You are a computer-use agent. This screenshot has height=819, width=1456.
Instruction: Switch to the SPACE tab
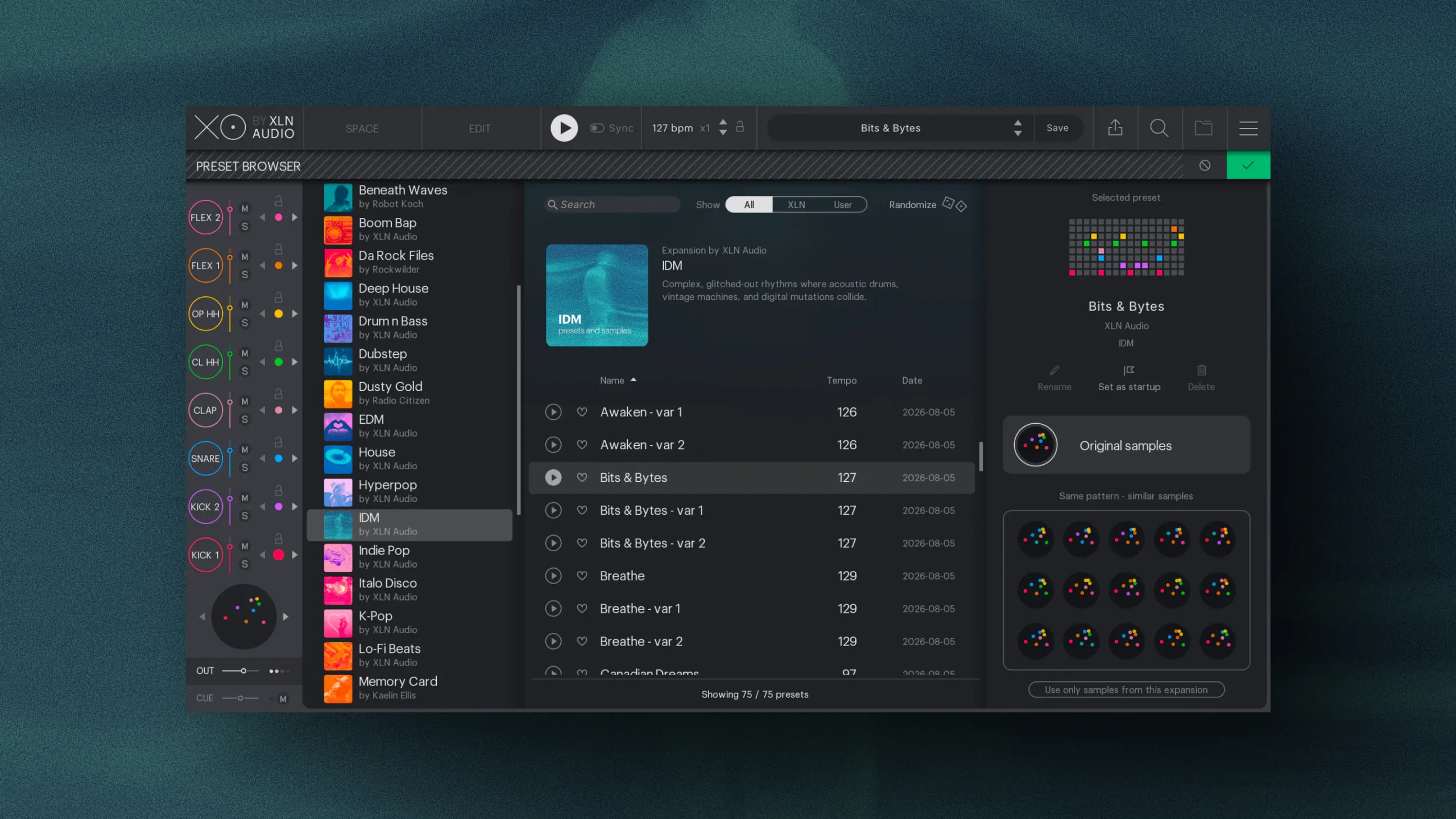coord(362,129)
